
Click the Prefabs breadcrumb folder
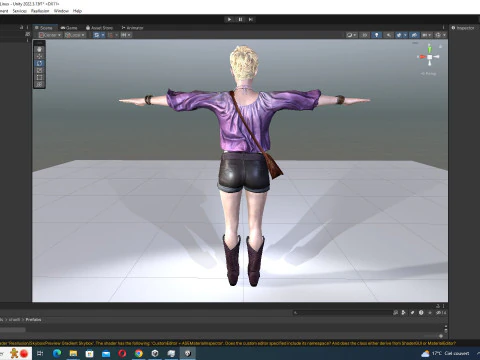(33, 320)
